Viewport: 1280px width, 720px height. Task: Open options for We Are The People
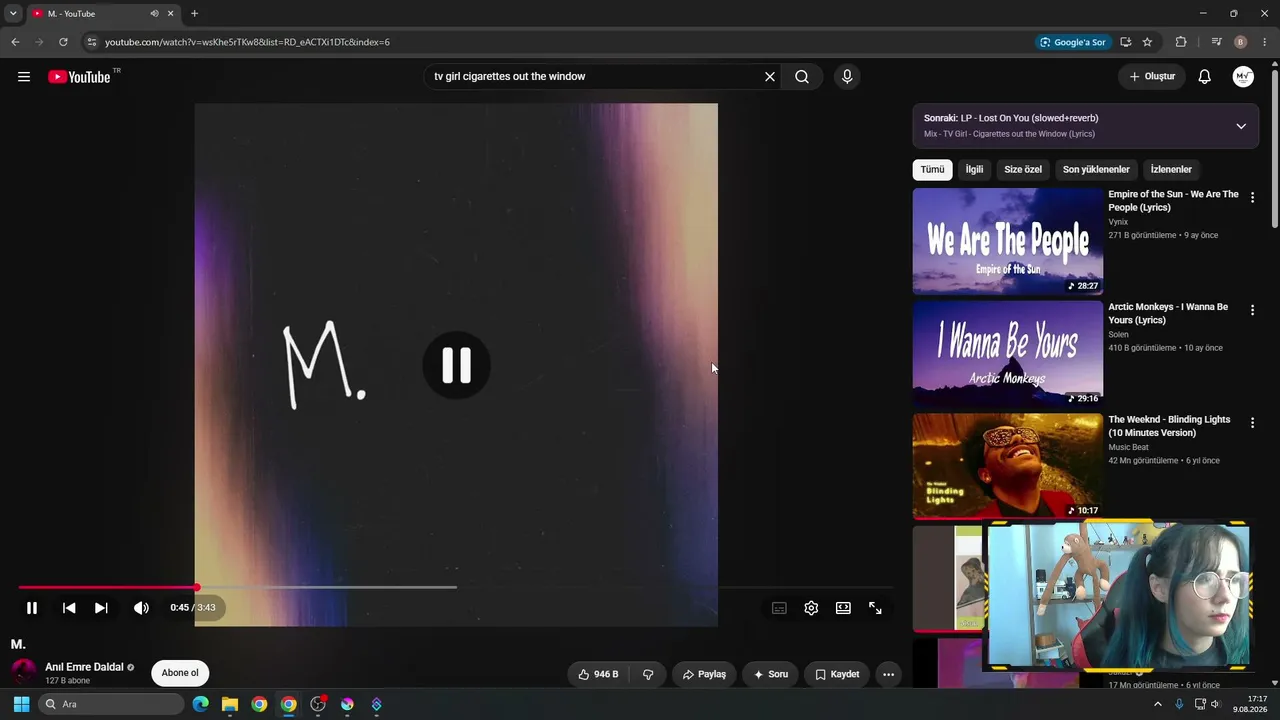[x=1252, y=198]
